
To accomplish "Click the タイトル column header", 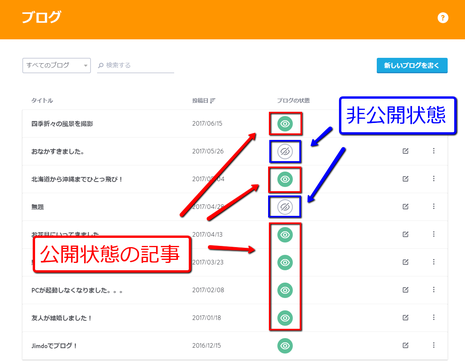I will pyautogui.click(x=42, y=100).
